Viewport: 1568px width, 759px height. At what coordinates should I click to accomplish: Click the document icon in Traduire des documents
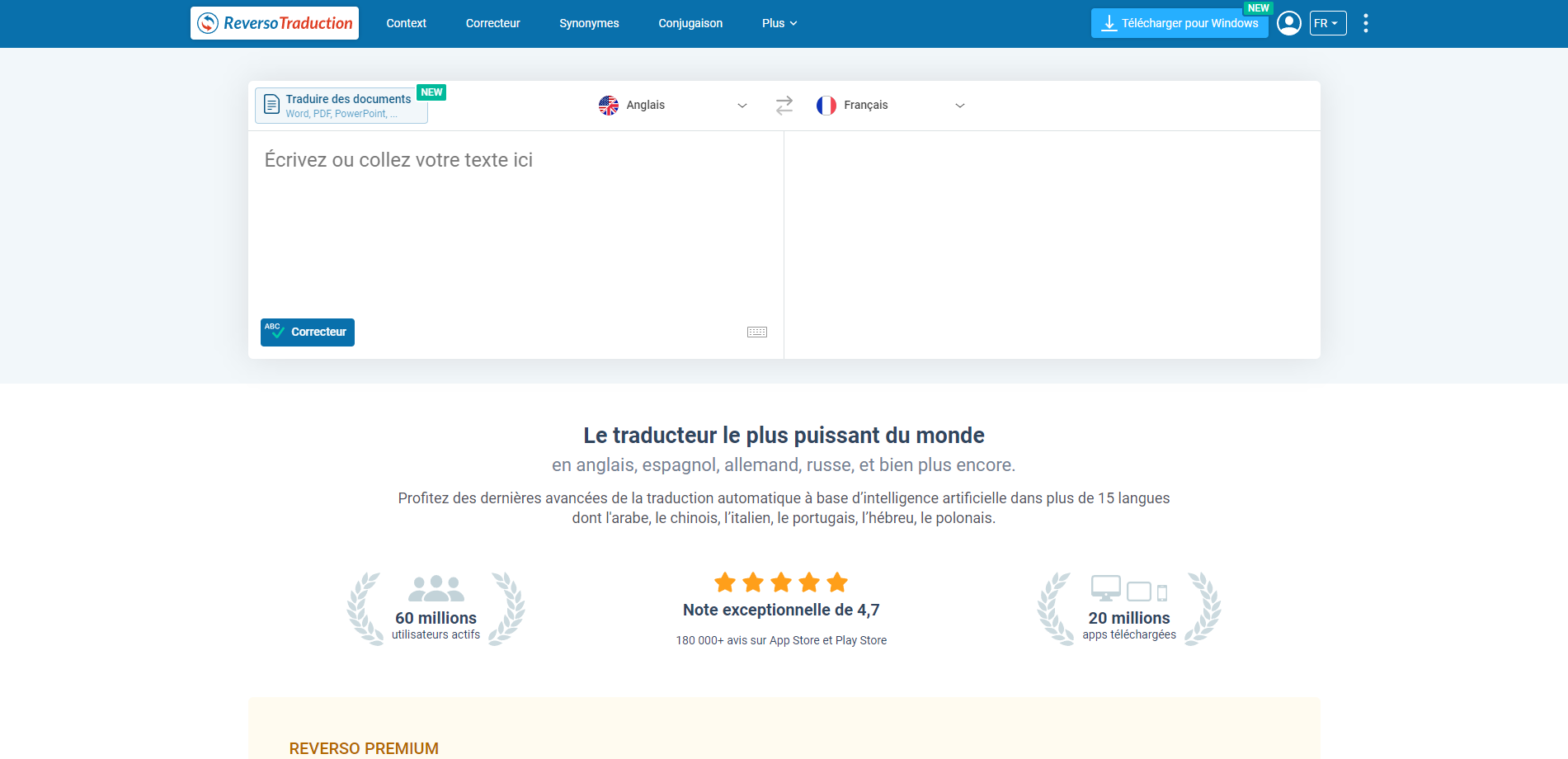tap(271, 105)
